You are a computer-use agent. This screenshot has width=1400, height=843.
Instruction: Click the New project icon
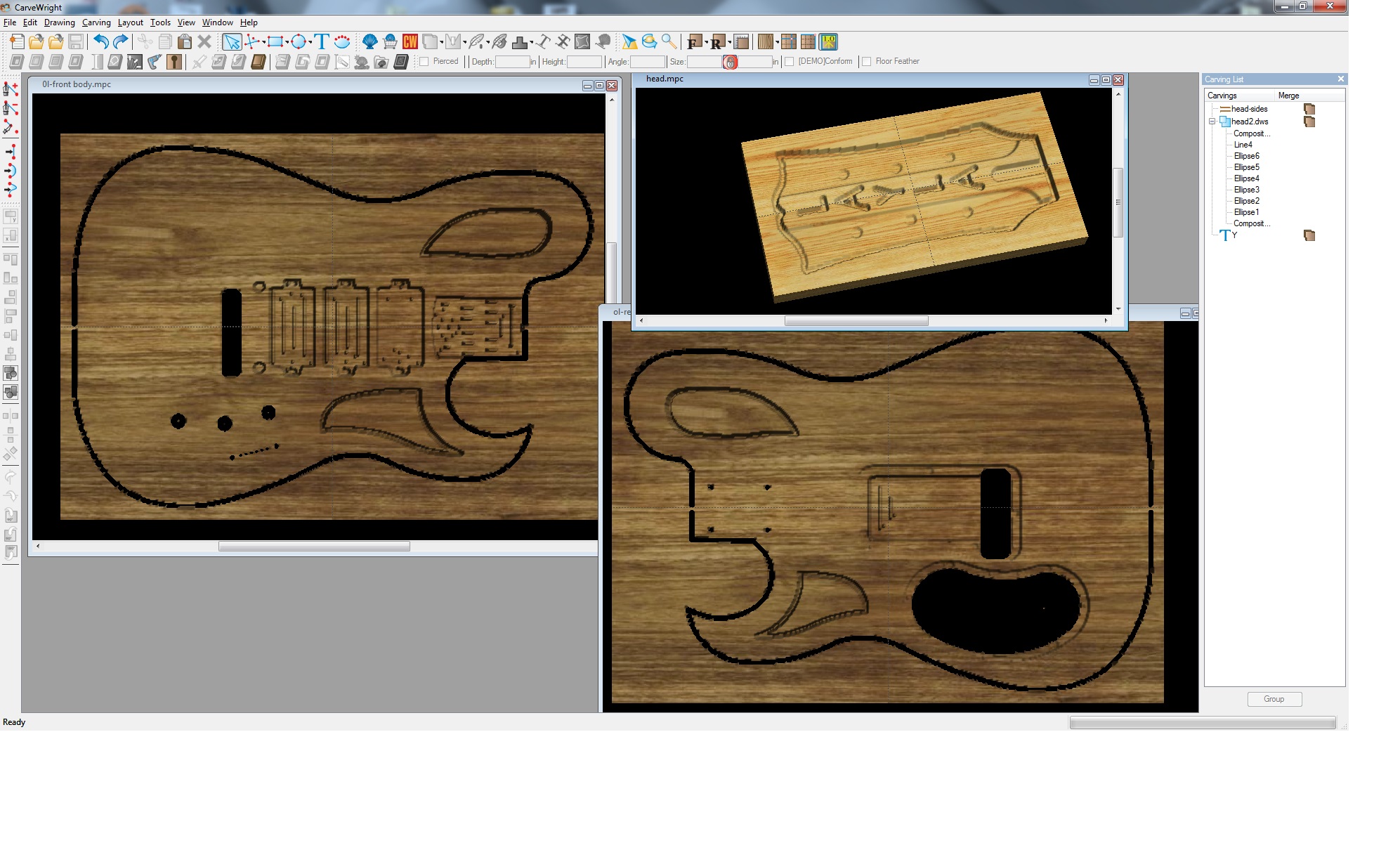pos(16,42)
